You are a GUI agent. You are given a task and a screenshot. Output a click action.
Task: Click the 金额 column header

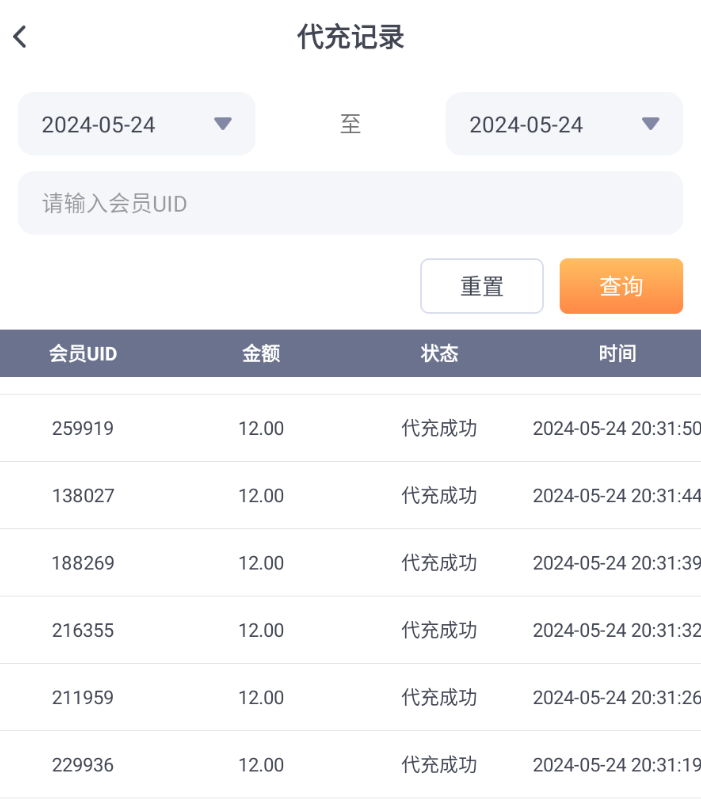tap(261, 353)
